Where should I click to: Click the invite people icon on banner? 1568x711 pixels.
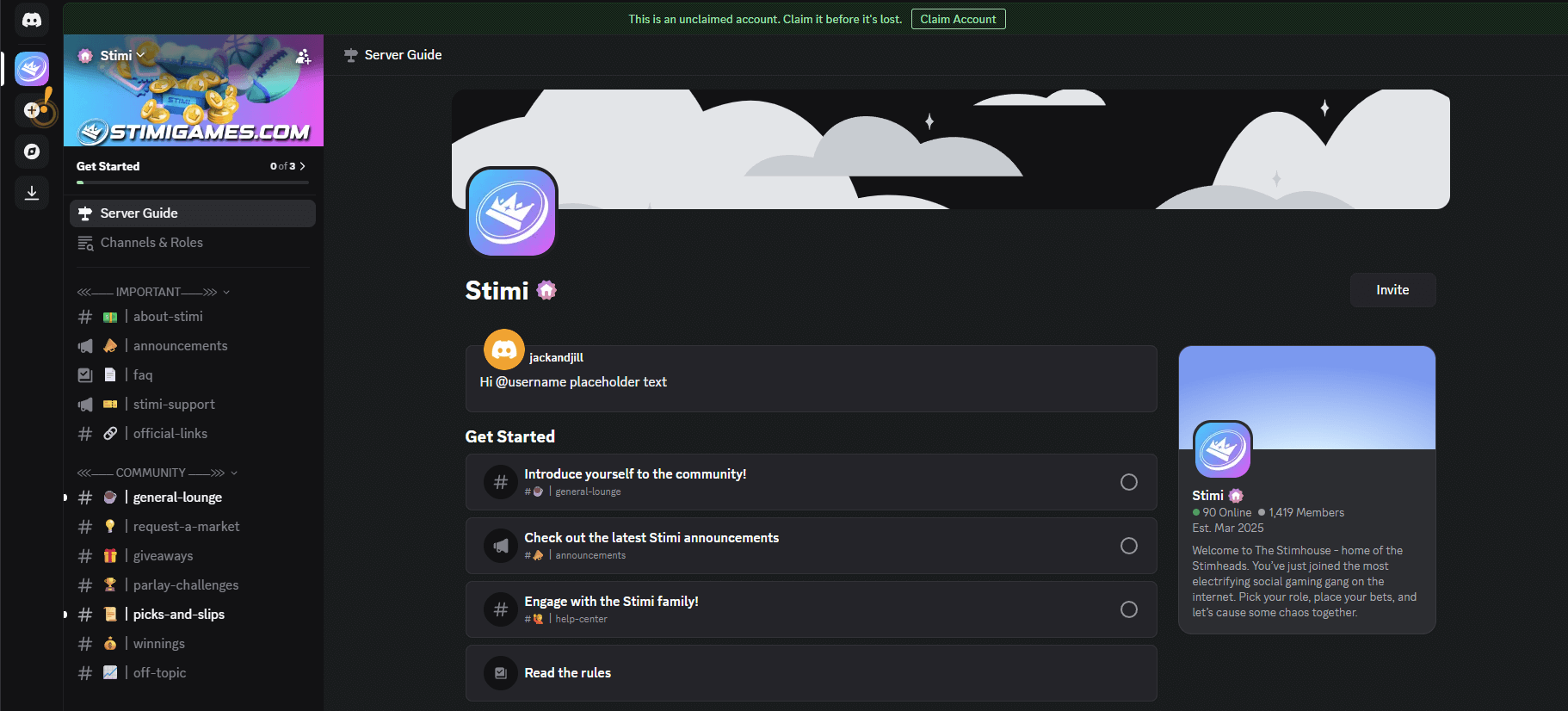[x=303, y=57]
